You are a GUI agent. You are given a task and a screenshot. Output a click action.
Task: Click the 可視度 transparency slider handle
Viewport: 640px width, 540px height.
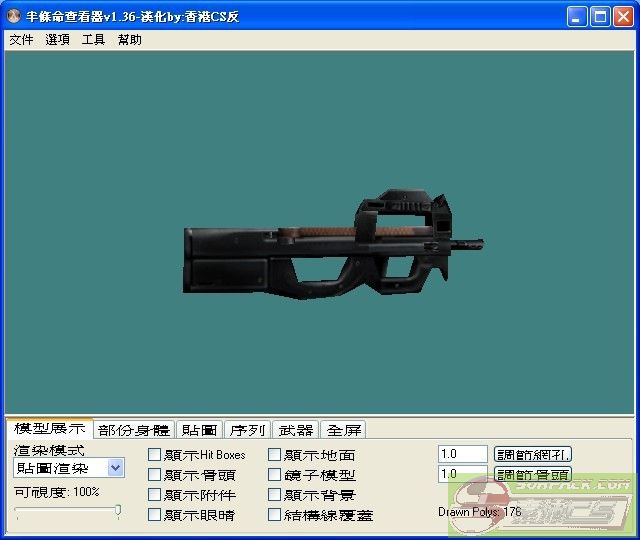coord(118,511)
